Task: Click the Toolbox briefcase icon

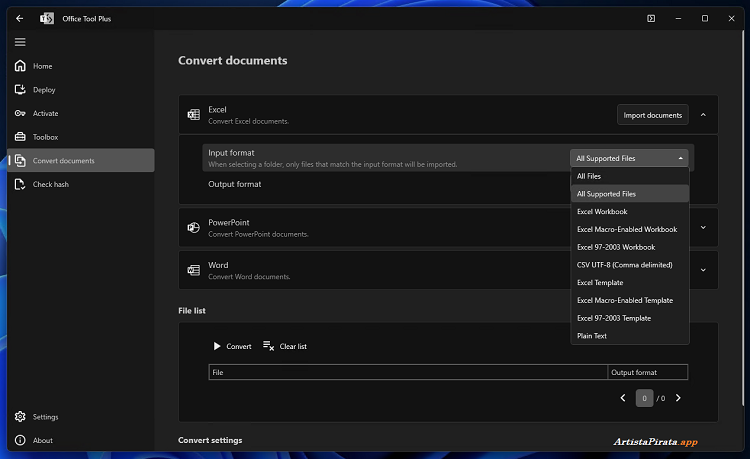Action: coord(20,137)
